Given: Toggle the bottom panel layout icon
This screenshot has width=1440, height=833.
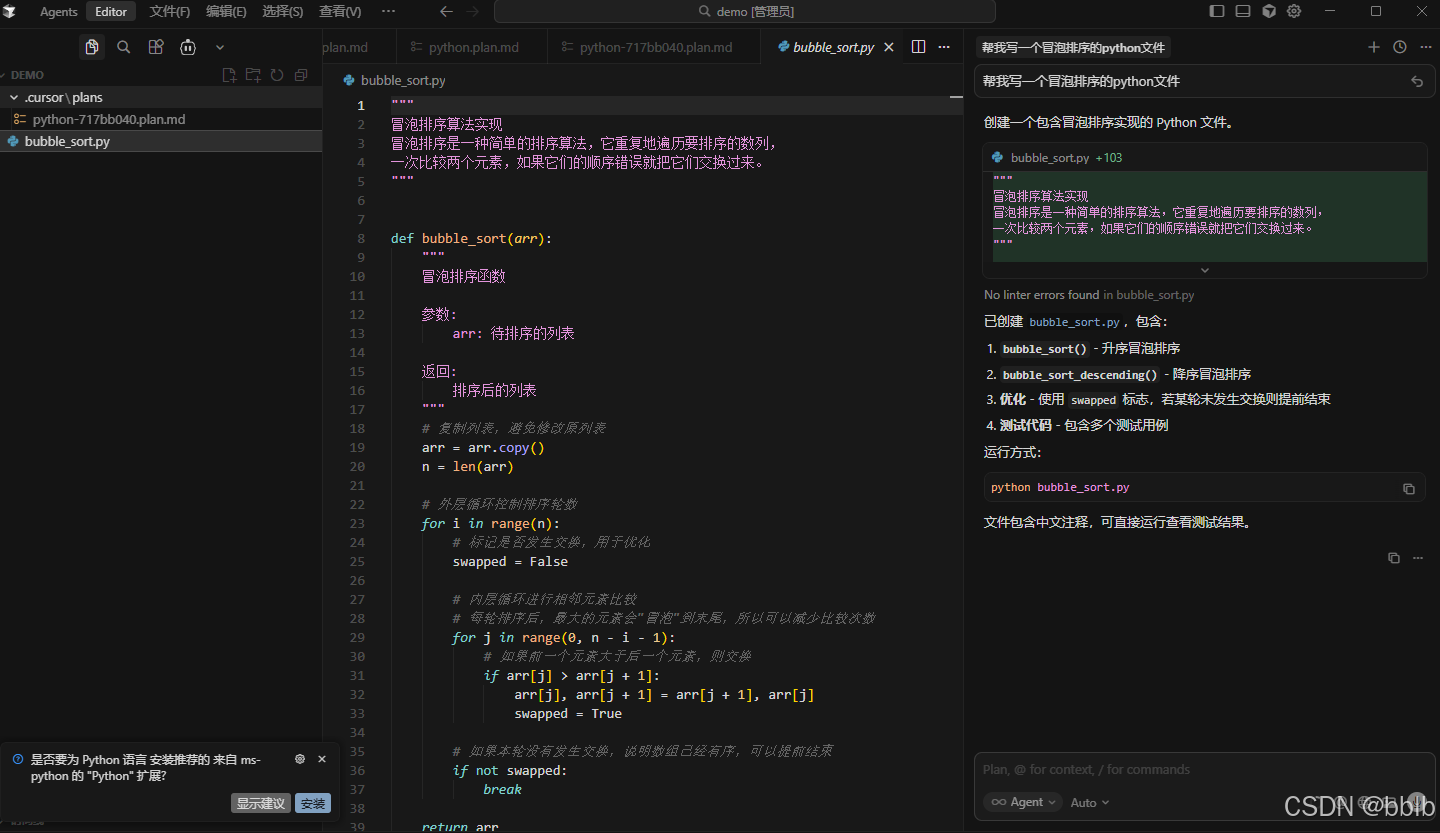Looking at the screenshot, I should click(x=1243, y=11).
